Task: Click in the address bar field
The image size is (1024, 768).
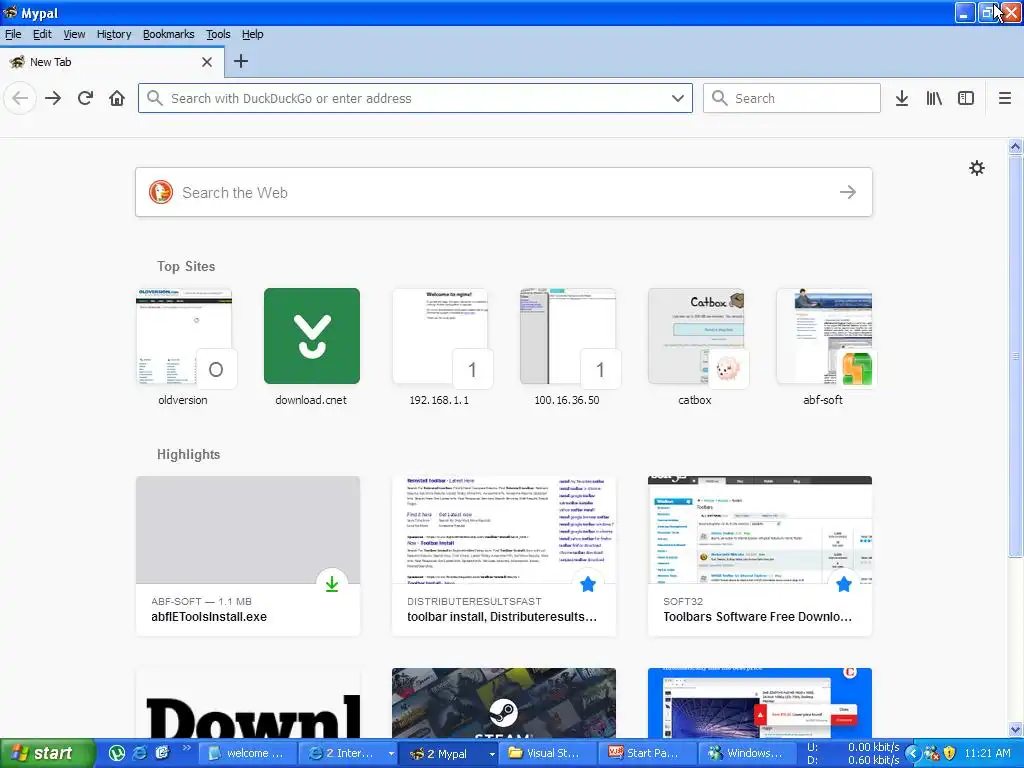Action: (415, 99)
